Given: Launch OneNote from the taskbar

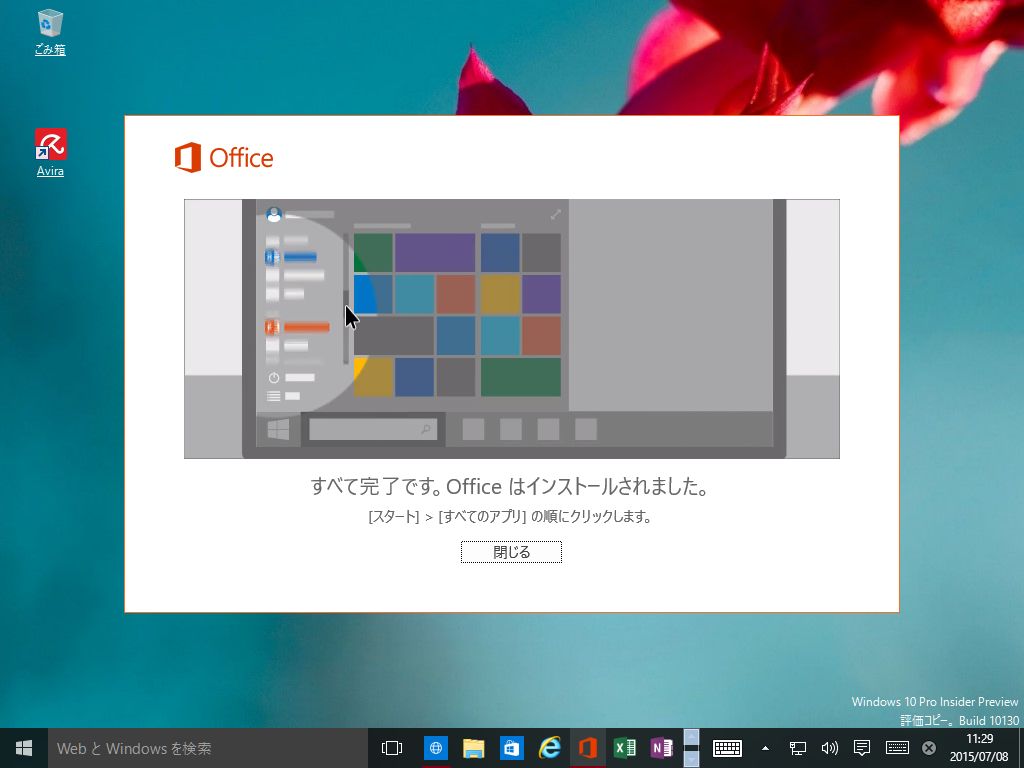Looking at the screenshot, I should coord(662,748).
